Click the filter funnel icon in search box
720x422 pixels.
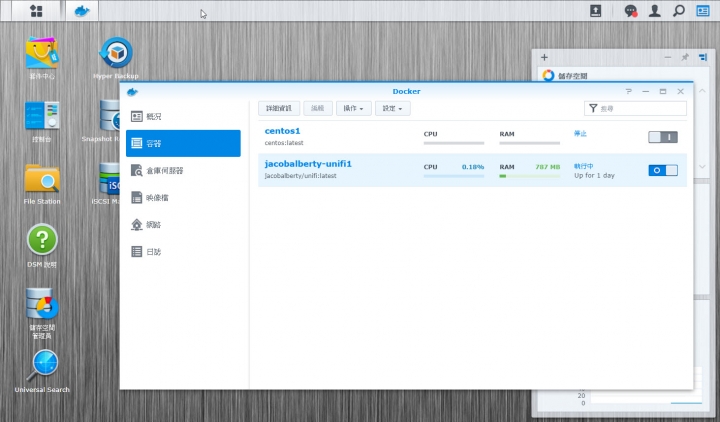pos(593,108)
